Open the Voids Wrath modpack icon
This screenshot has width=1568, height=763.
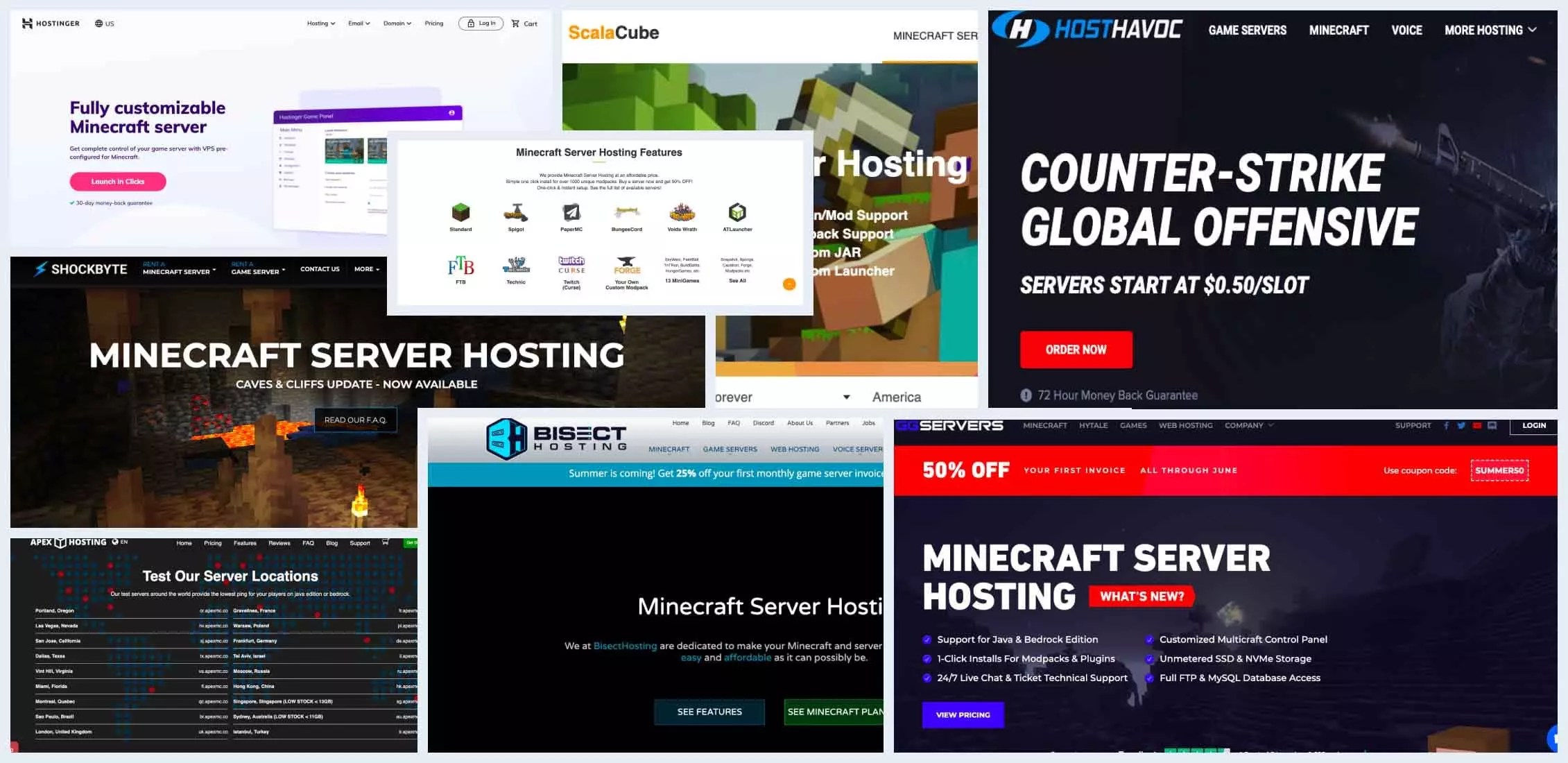(x=682, y=212)
